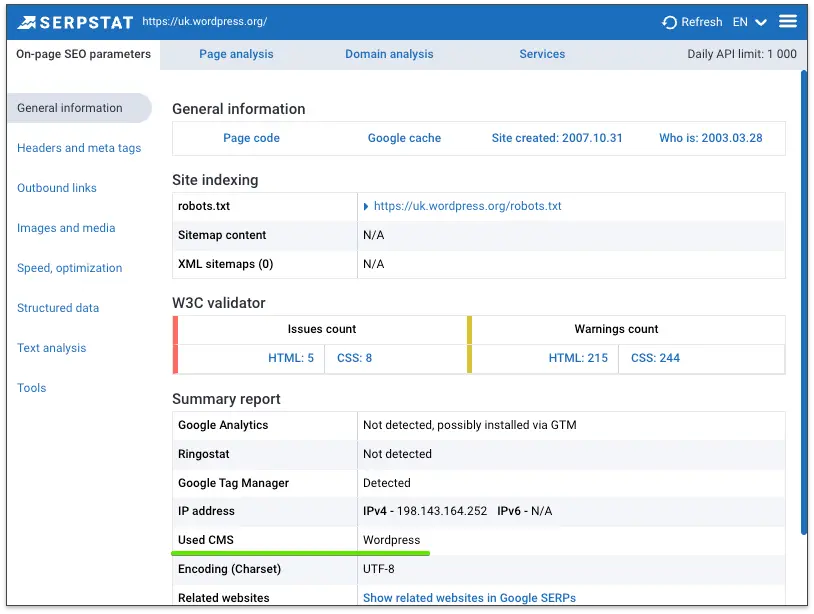Click the Ringostat row label
Screen dimensions: 814x614
[204, 454]
